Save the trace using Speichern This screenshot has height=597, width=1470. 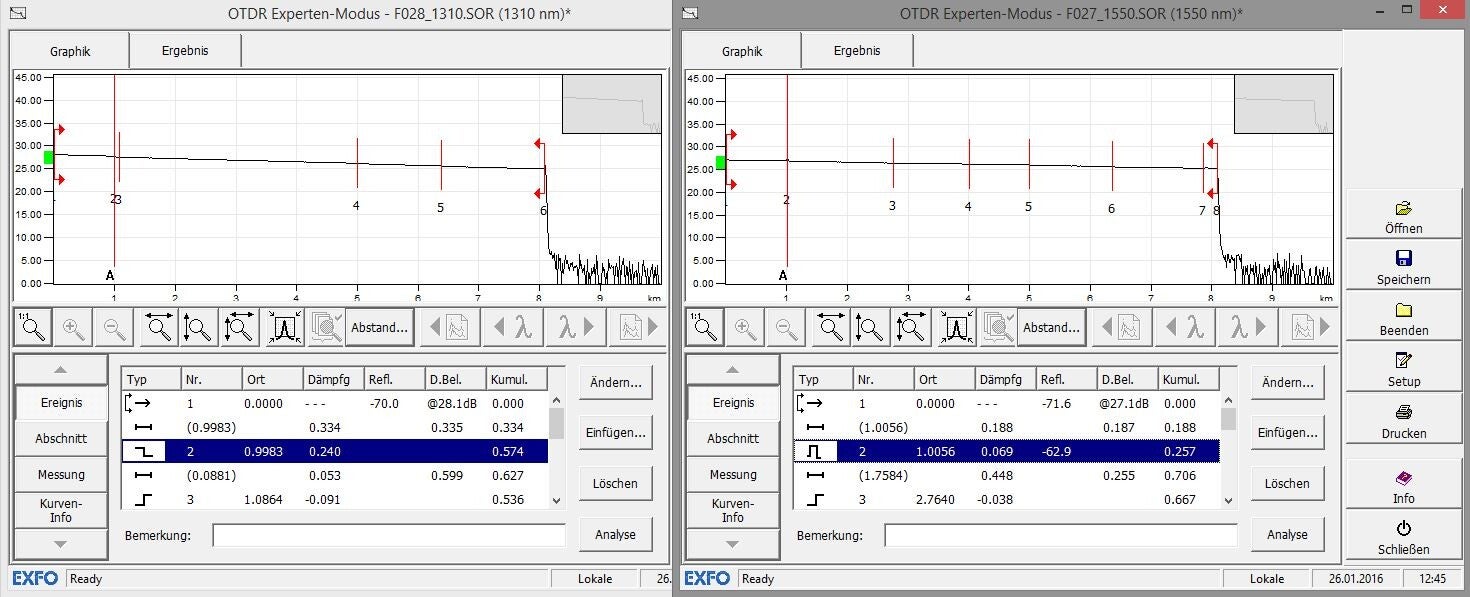[x=1402, y=268]
